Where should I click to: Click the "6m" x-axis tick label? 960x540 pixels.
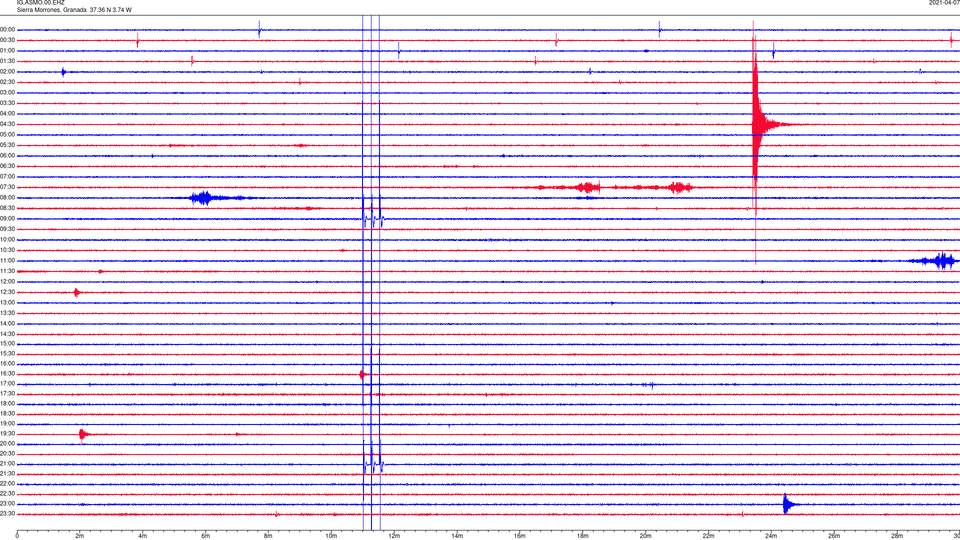[206, 536]
